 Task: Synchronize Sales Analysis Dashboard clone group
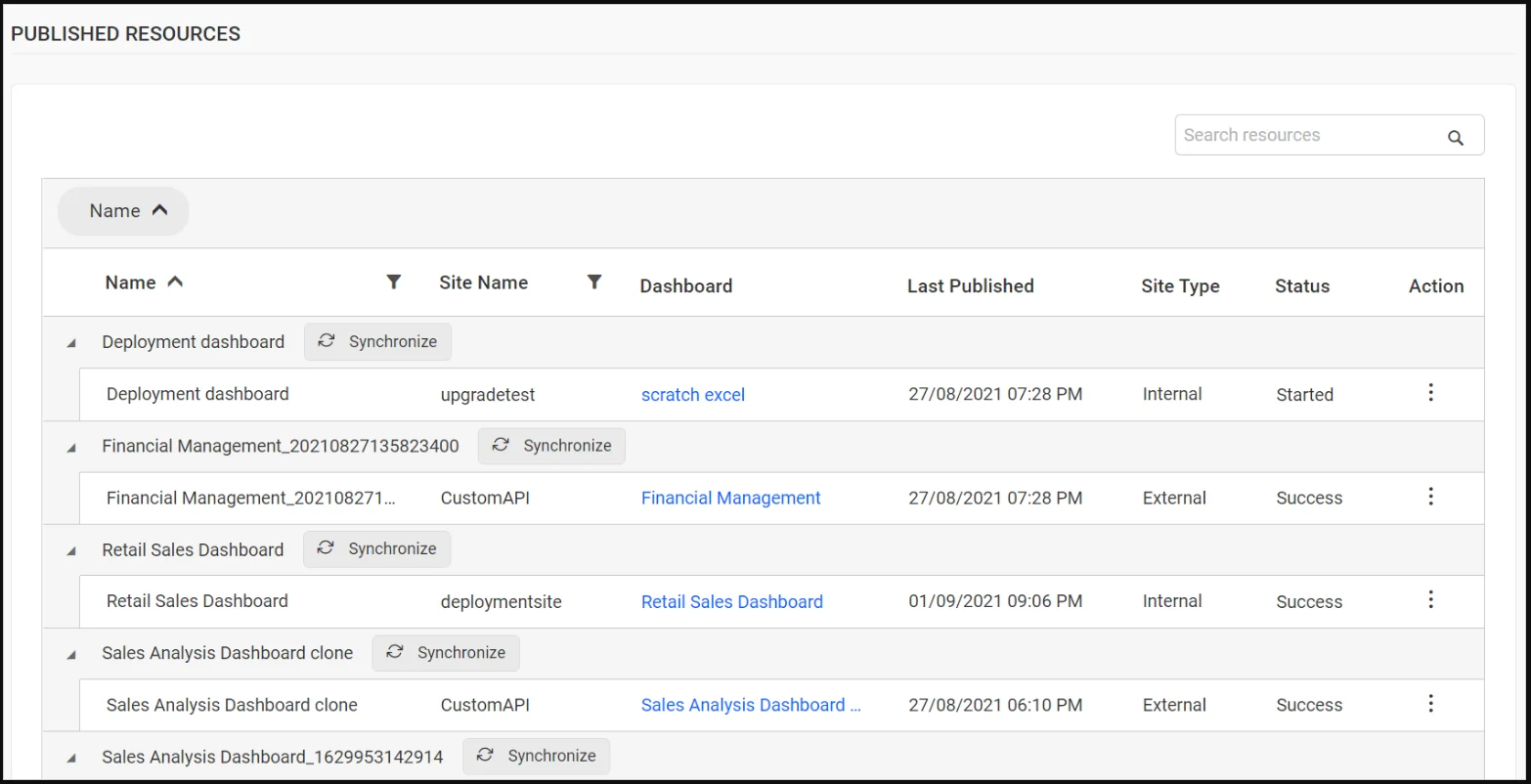(446, 652)
